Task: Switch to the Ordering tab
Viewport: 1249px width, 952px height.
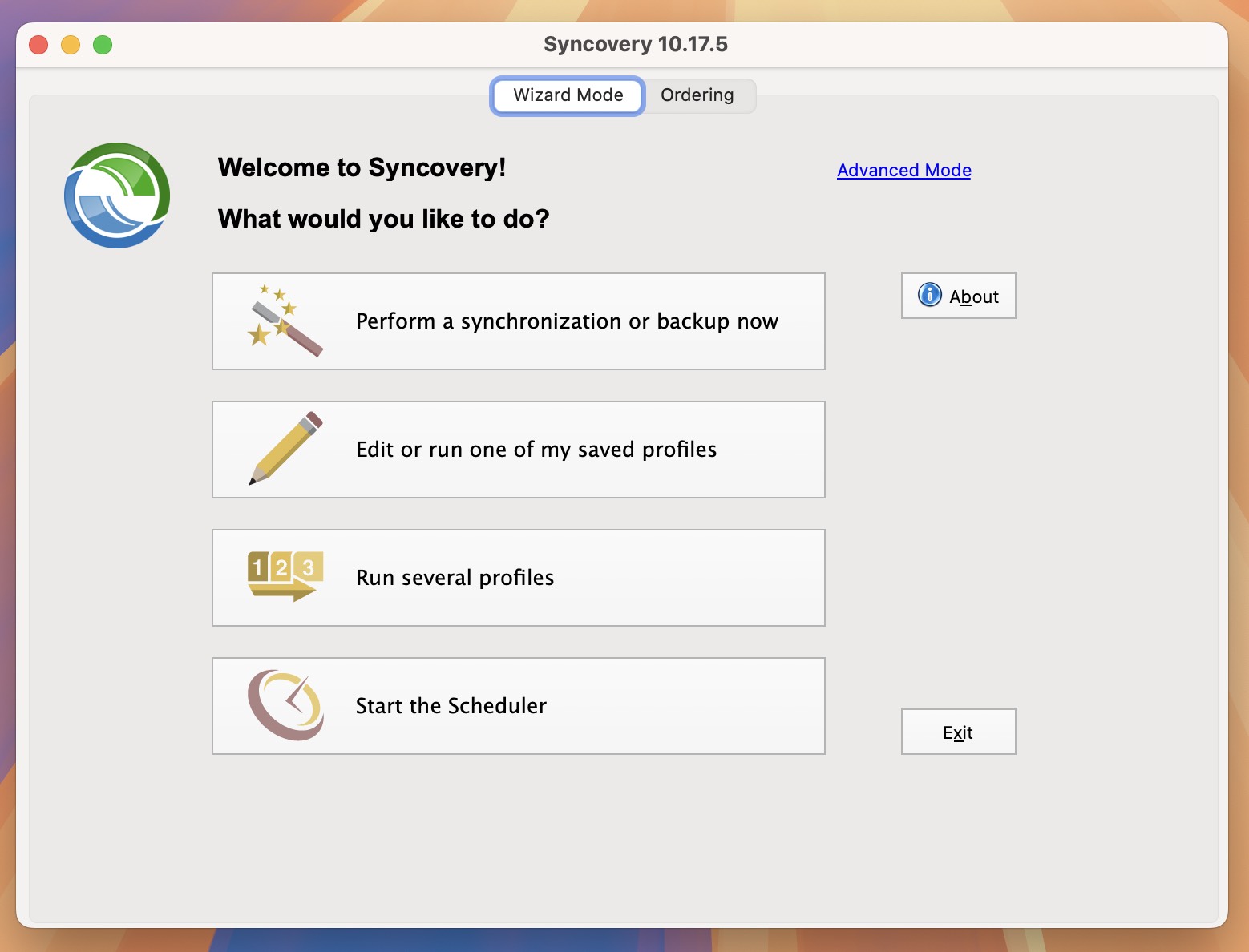Action: tap(697, 95)
